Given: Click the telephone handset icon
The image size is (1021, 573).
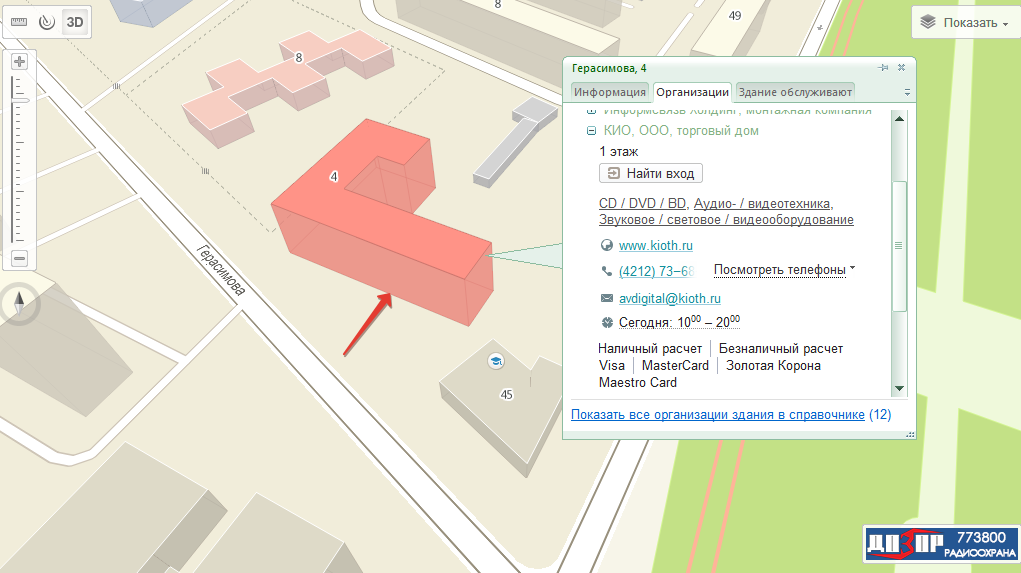Looking at the screenshot, I should coord(607,271).
